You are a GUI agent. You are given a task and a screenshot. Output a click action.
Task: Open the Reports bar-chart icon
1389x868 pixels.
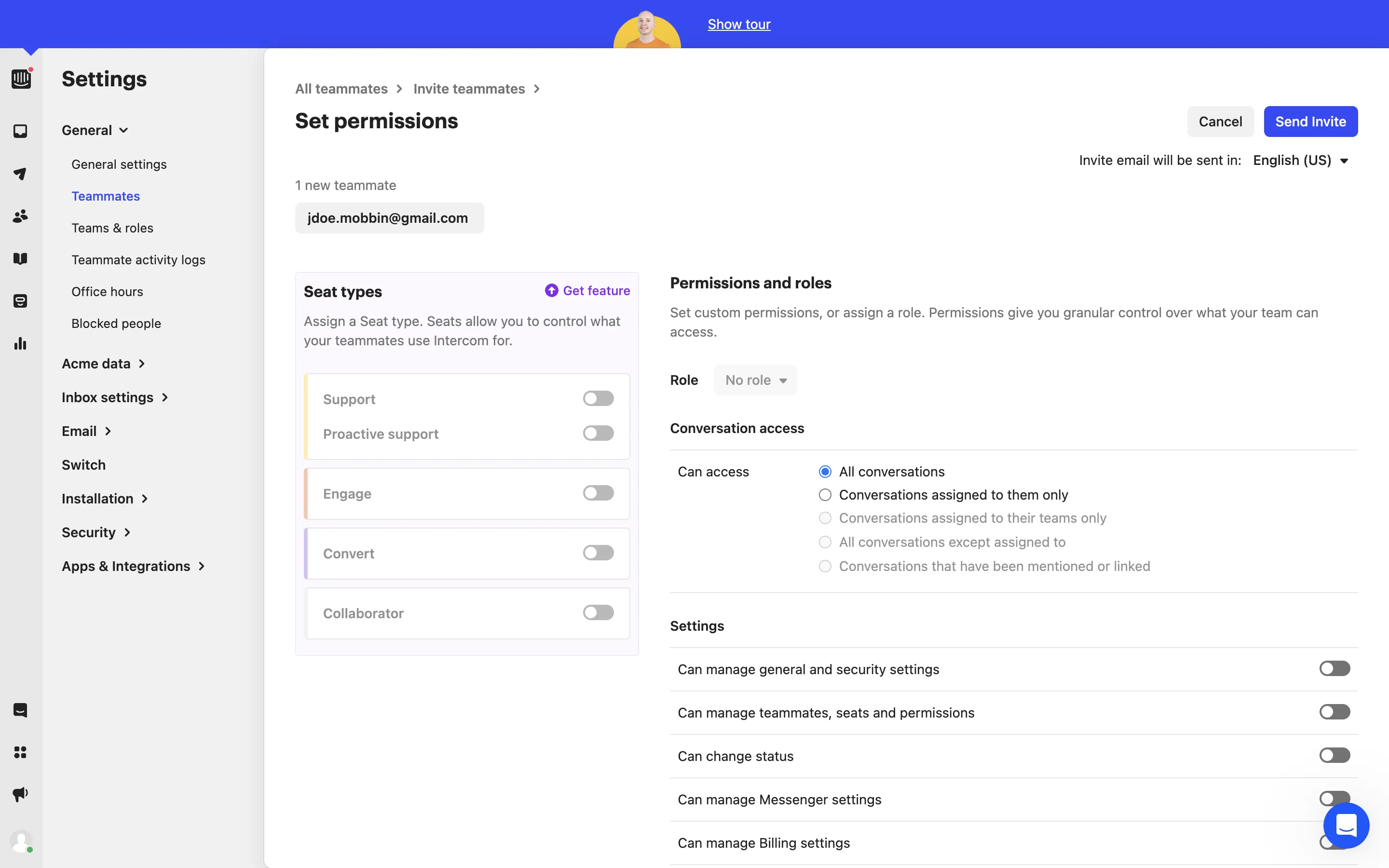point(20,344)
